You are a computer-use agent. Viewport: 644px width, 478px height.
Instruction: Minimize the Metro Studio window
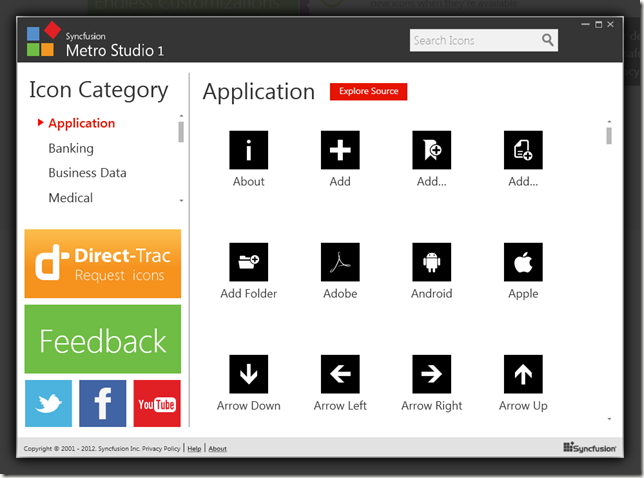click(x=585, y=25)
